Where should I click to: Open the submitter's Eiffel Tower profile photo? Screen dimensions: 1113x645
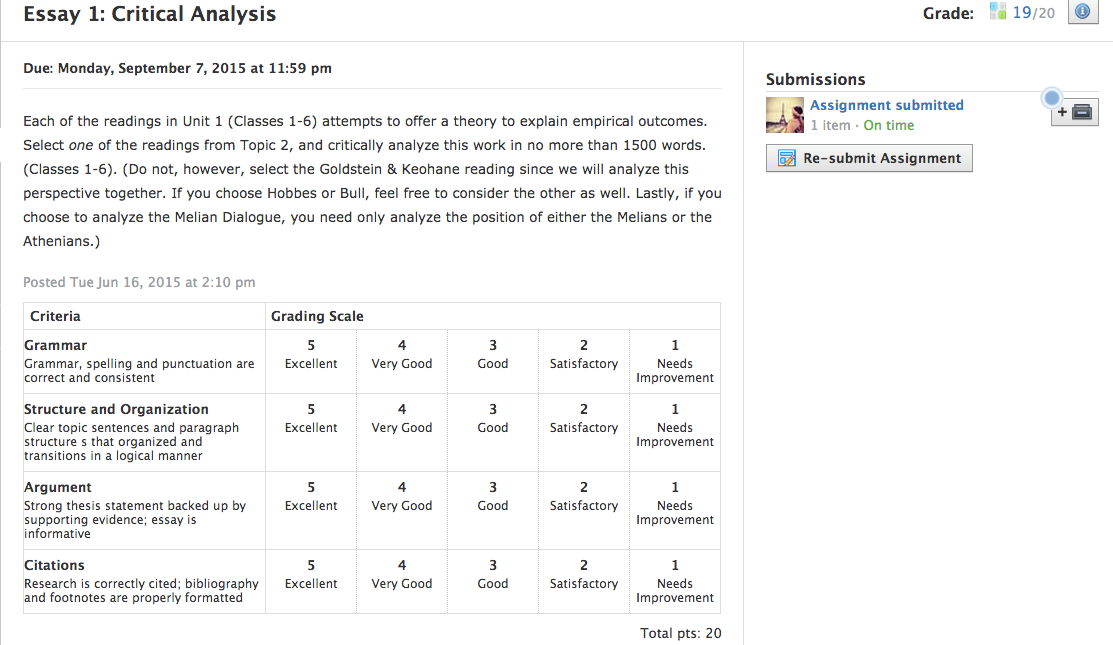click(x=785, y=115)
